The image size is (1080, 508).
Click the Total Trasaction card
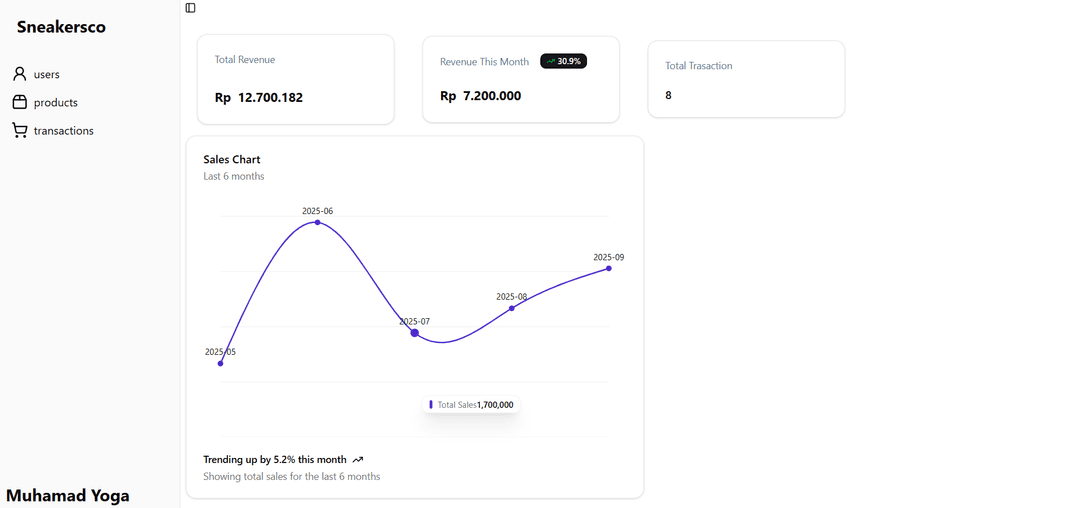746,80
